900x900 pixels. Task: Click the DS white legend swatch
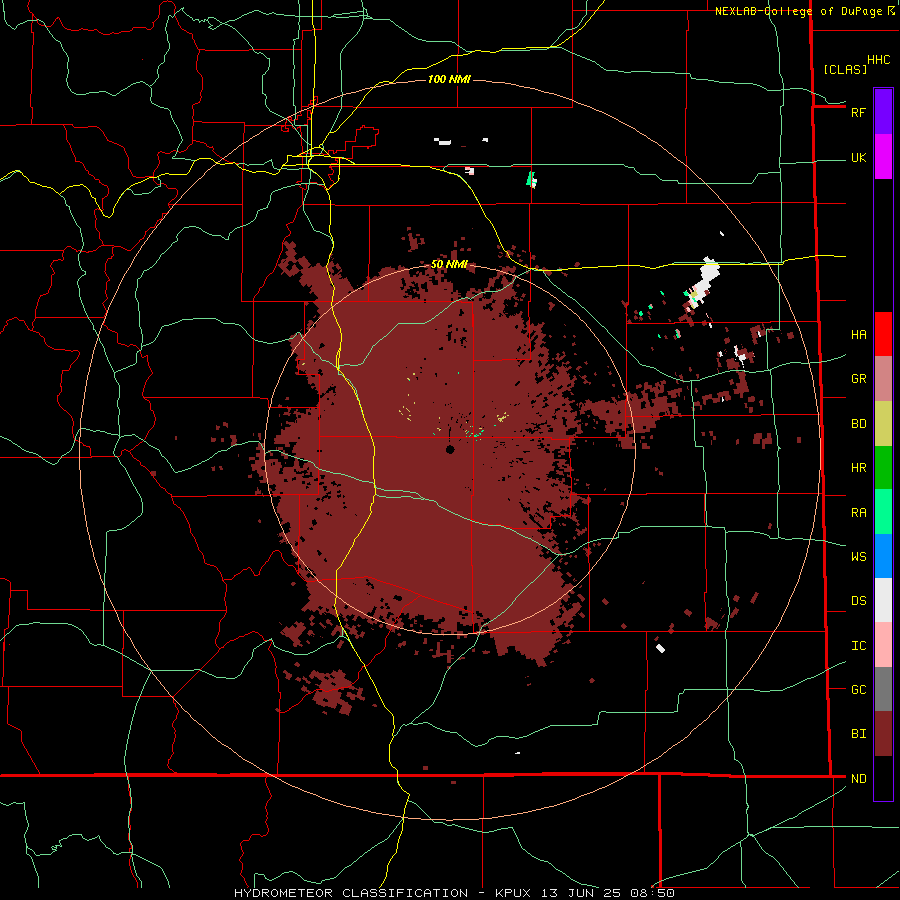[x=883, y=600]
